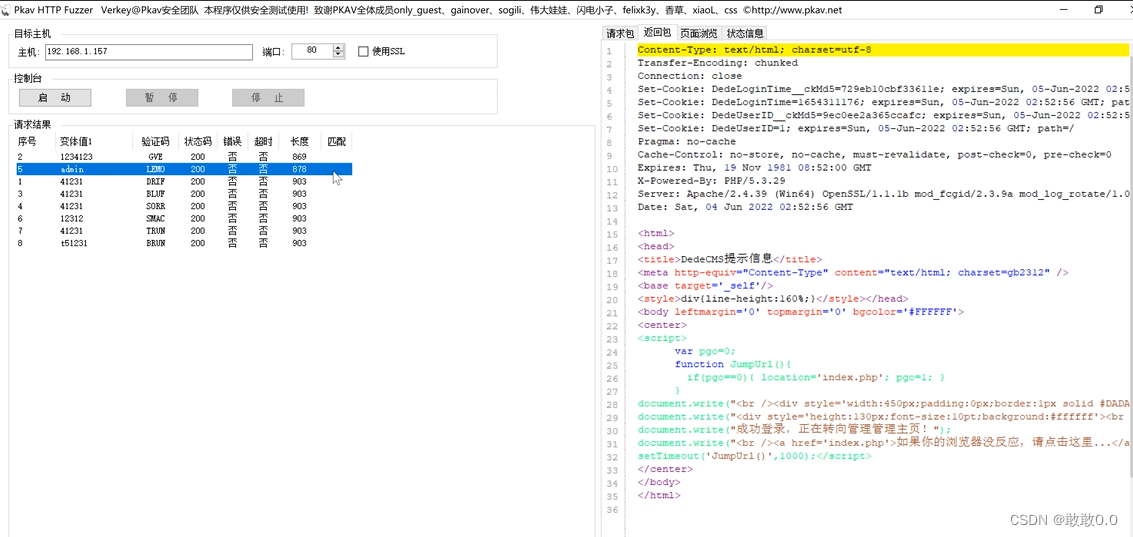Click the Cache-Control response header line
Viewport: 1133px width, 537px height.
(874, 155)
